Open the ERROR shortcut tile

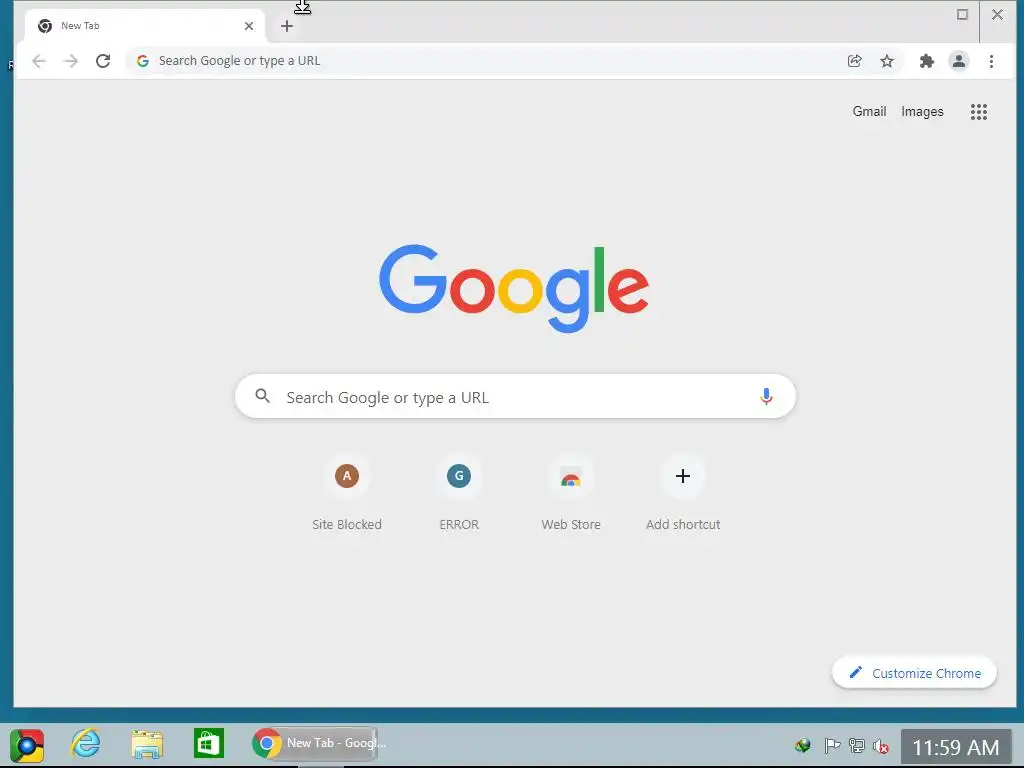[459, 495]
